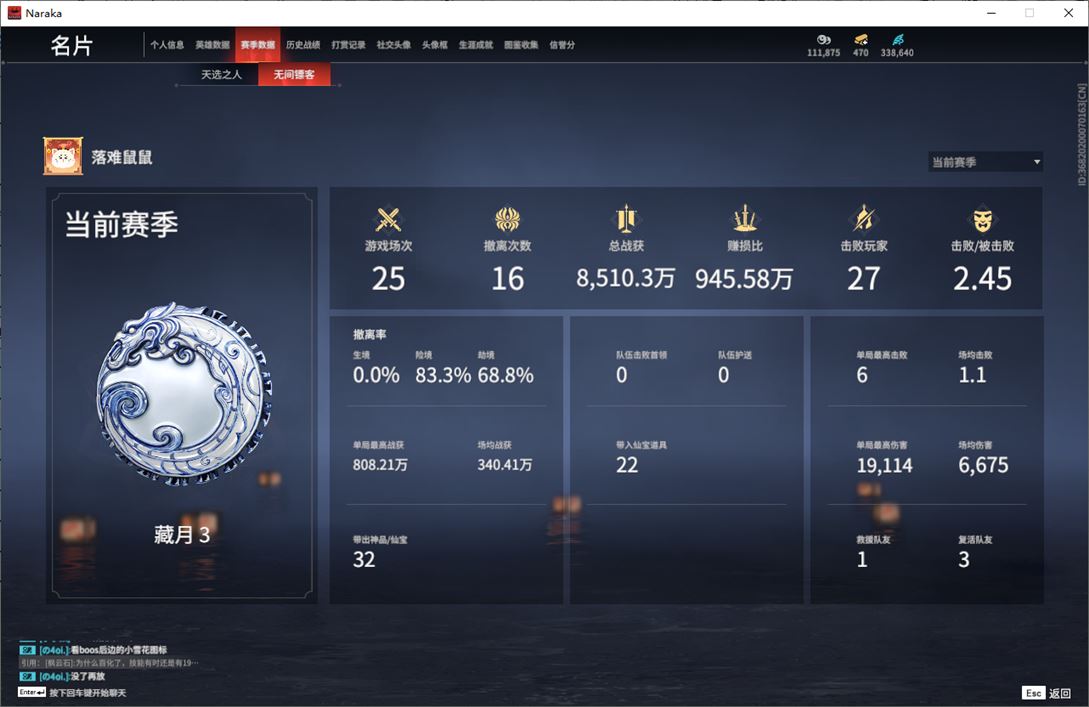Click the 赚损比 trident icon
This screenshot has width=1089, height=707.
point(745,218)
